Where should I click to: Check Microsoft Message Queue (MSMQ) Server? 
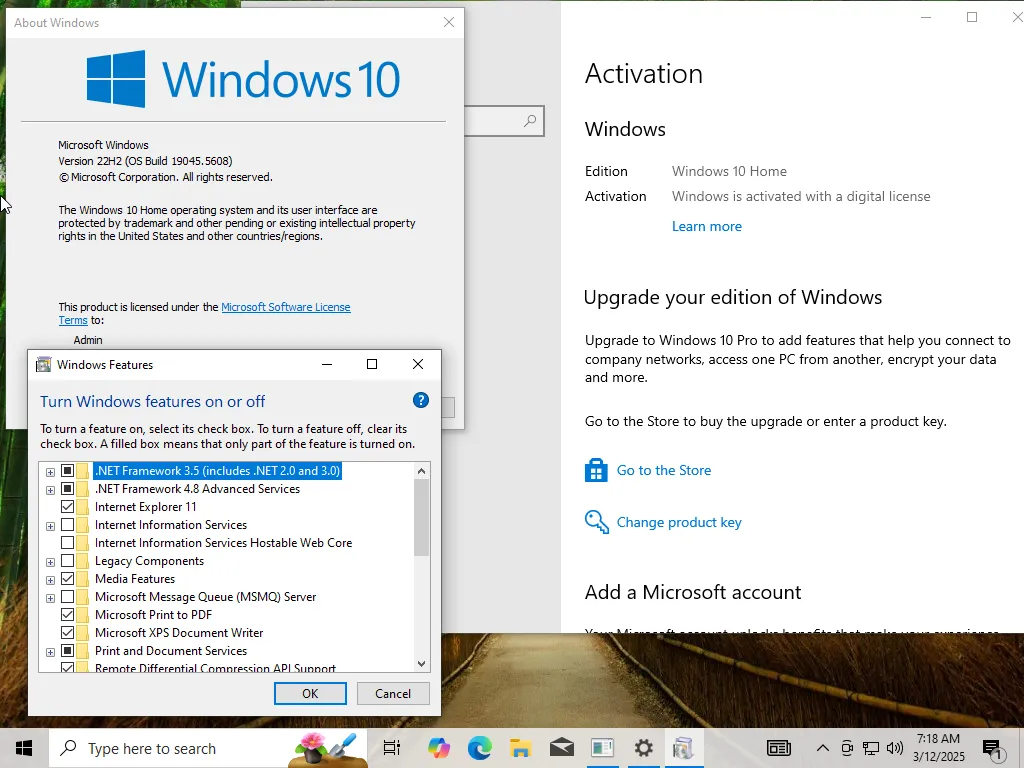(67, 596)
